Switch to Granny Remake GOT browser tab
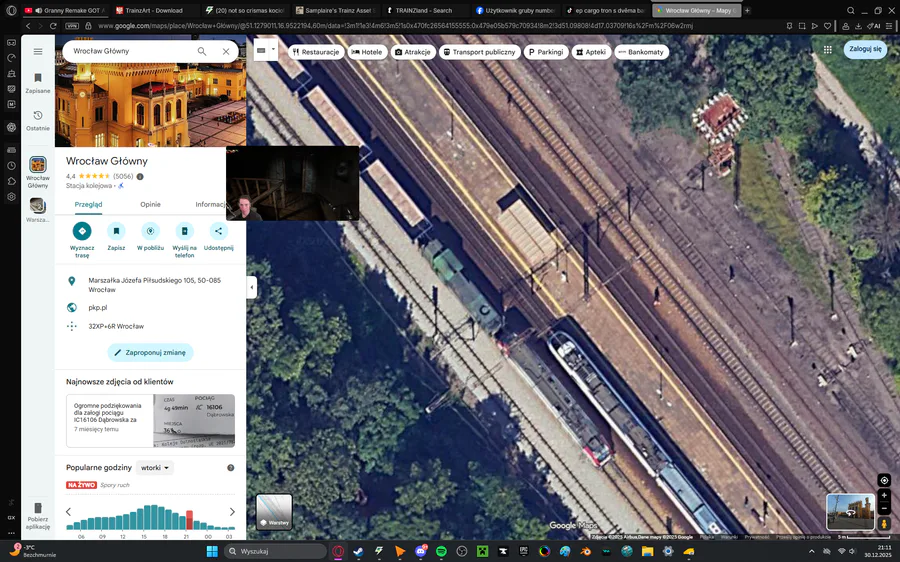The image size is (900, 562). [x=64, y=10]
